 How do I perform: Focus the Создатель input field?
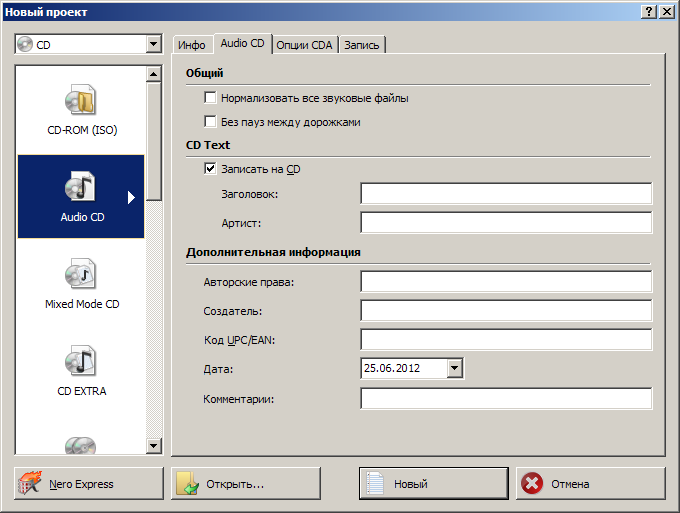506,311
